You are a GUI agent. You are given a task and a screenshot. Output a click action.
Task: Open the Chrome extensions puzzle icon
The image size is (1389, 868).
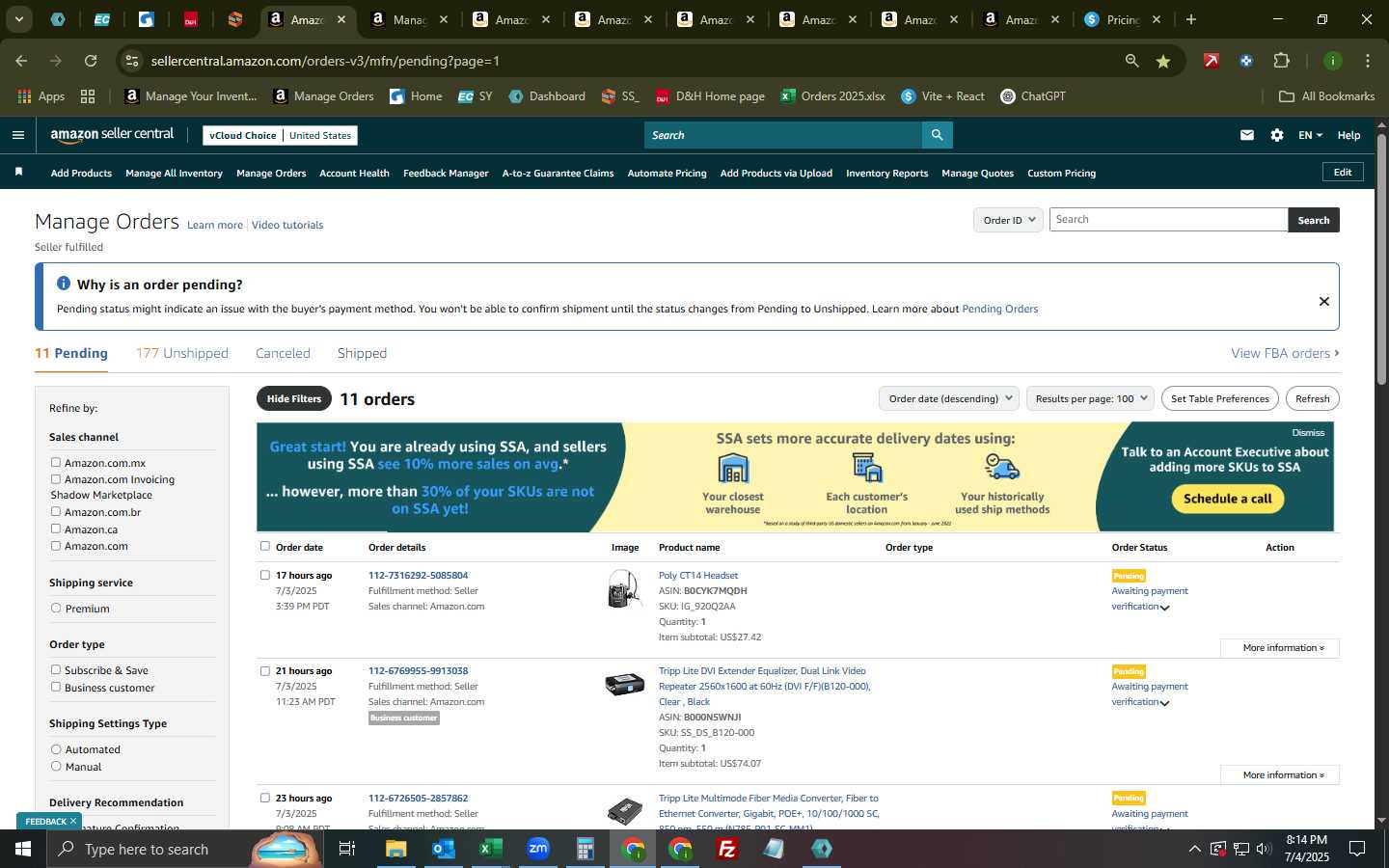pyautogui.click(x=1282, y=61)
